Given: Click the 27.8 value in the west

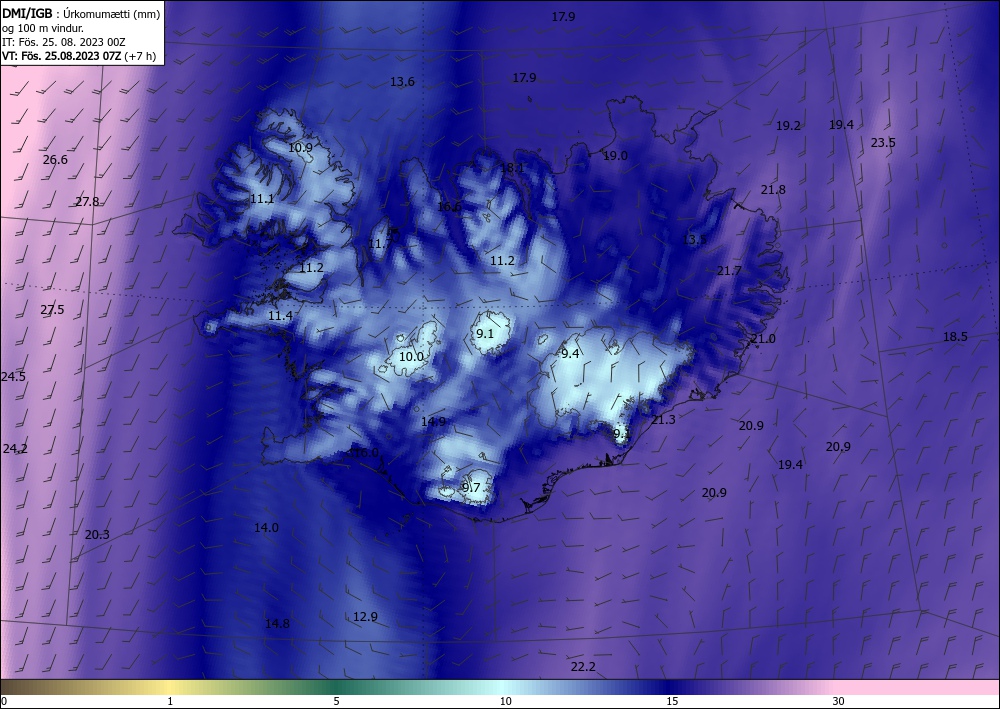Looking at the screenshot, I should [x=87, y=202].
